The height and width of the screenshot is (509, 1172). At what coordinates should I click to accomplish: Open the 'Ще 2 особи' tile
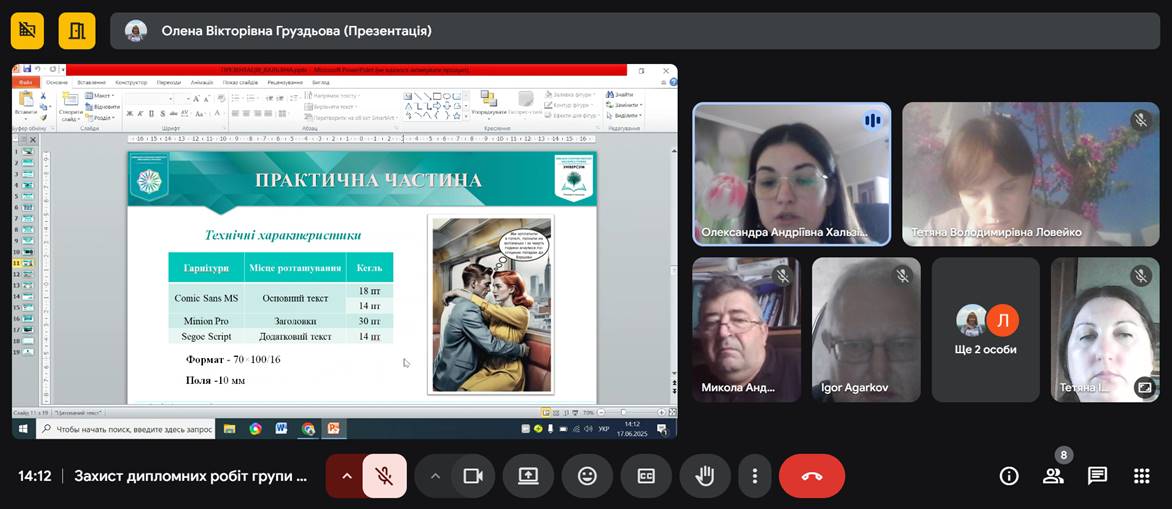pyautogui.click(x=986, y=330)
